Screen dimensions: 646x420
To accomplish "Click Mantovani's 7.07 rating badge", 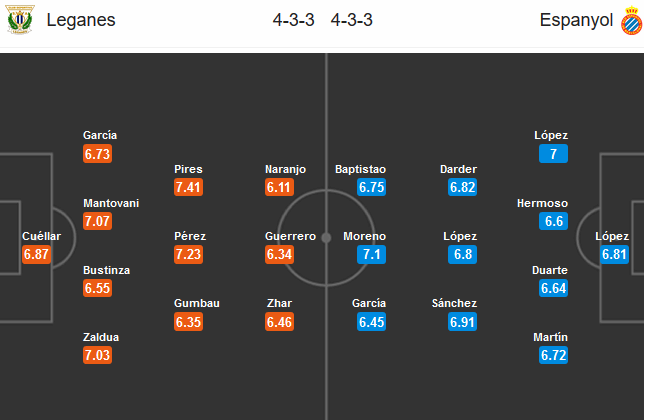I will click(x=98, y=220).
